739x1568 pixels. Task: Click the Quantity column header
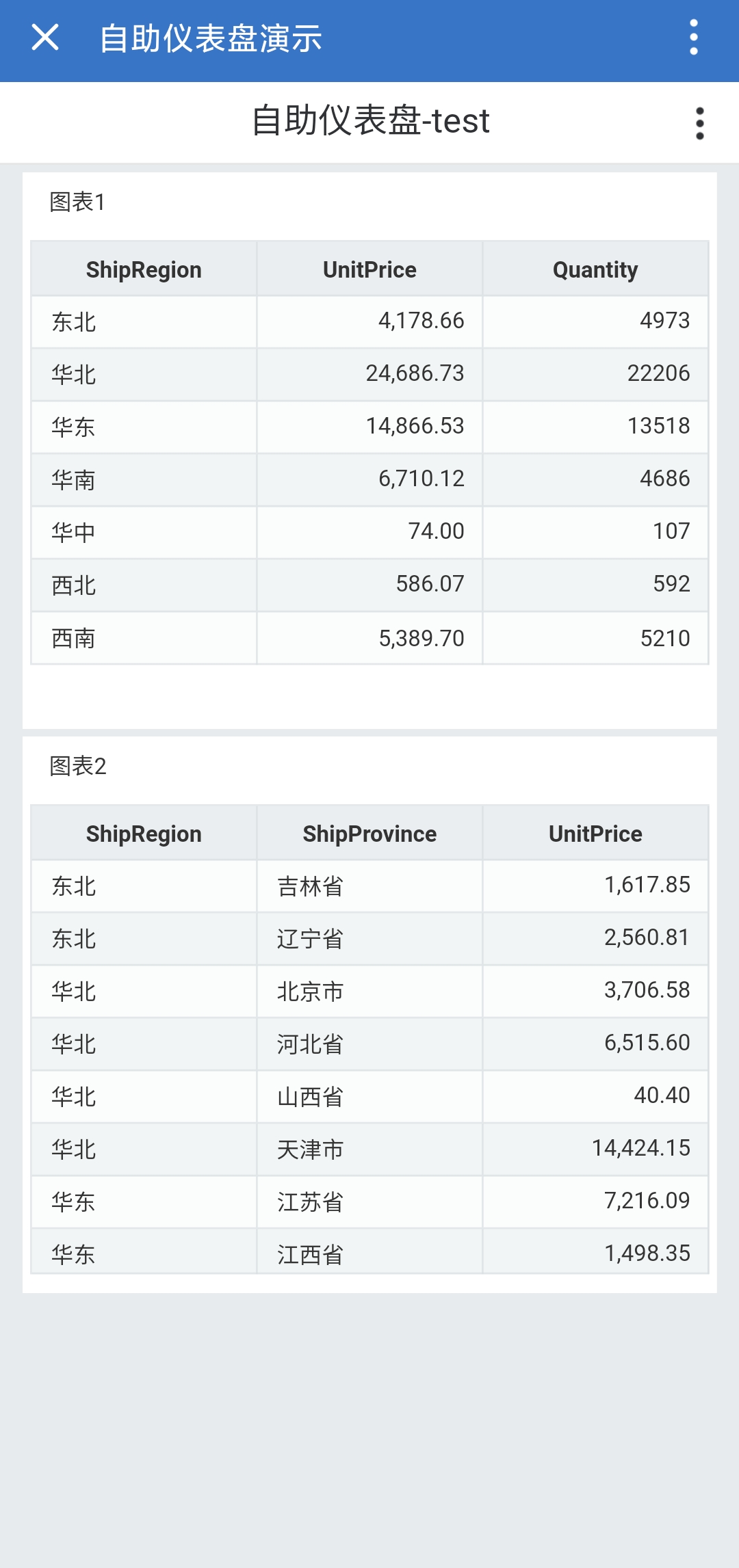pos(595,269)
